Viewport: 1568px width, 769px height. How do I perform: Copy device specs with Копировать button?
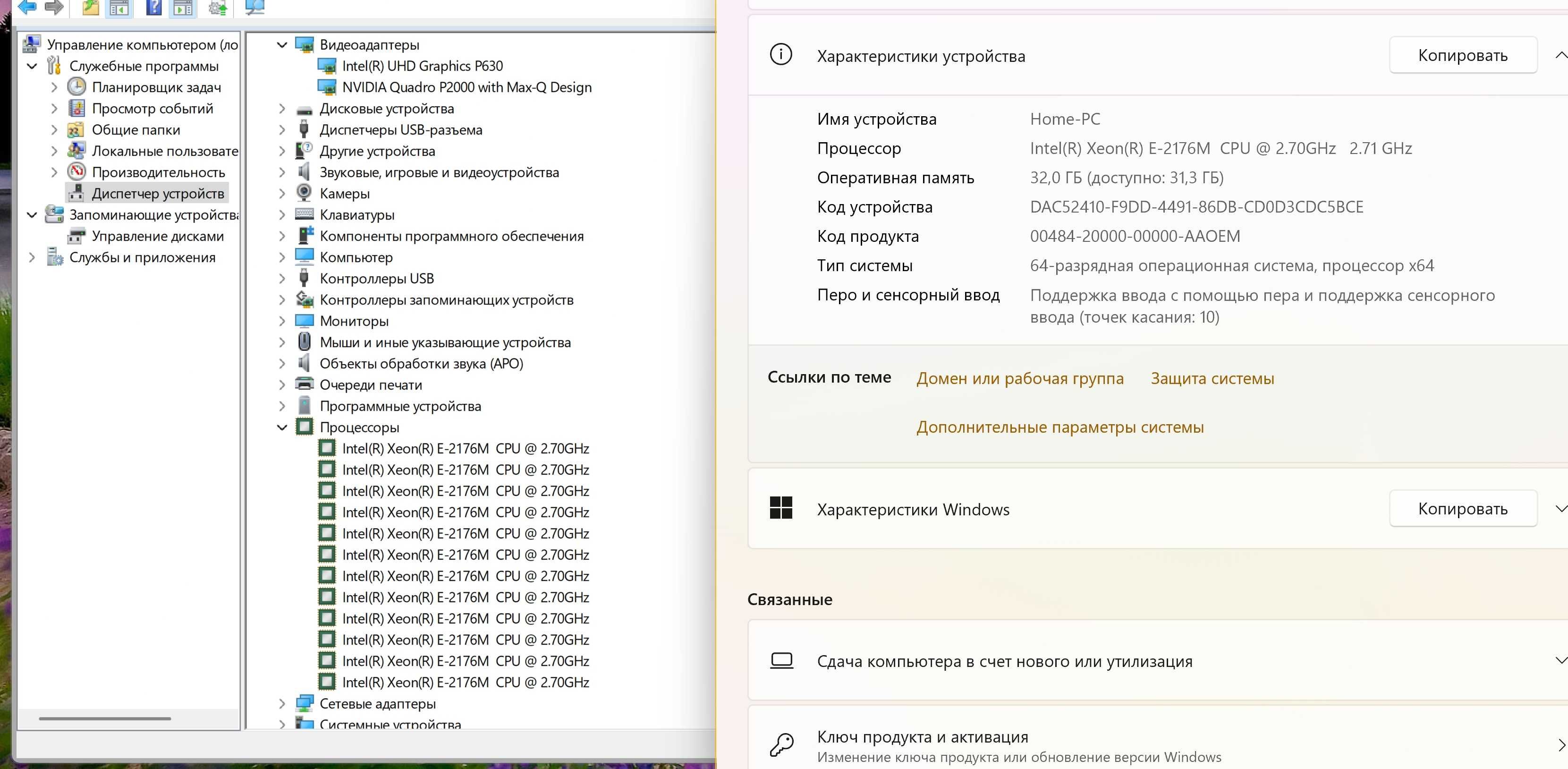tap(1463, 55)
